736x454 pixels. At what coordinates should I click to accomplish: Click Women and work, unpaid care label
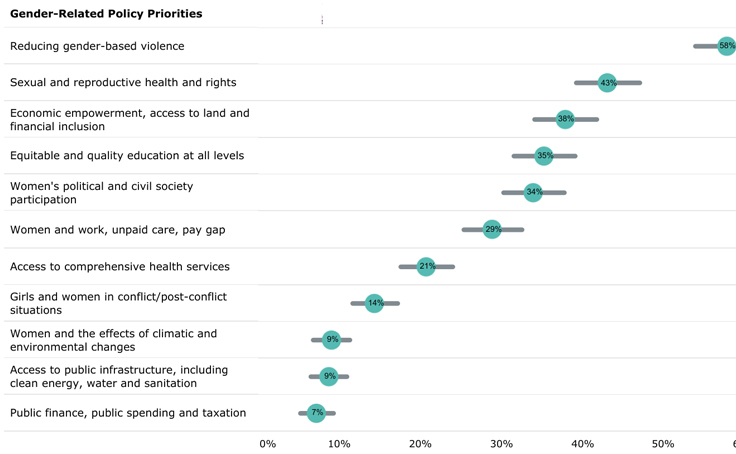point(117,230)
